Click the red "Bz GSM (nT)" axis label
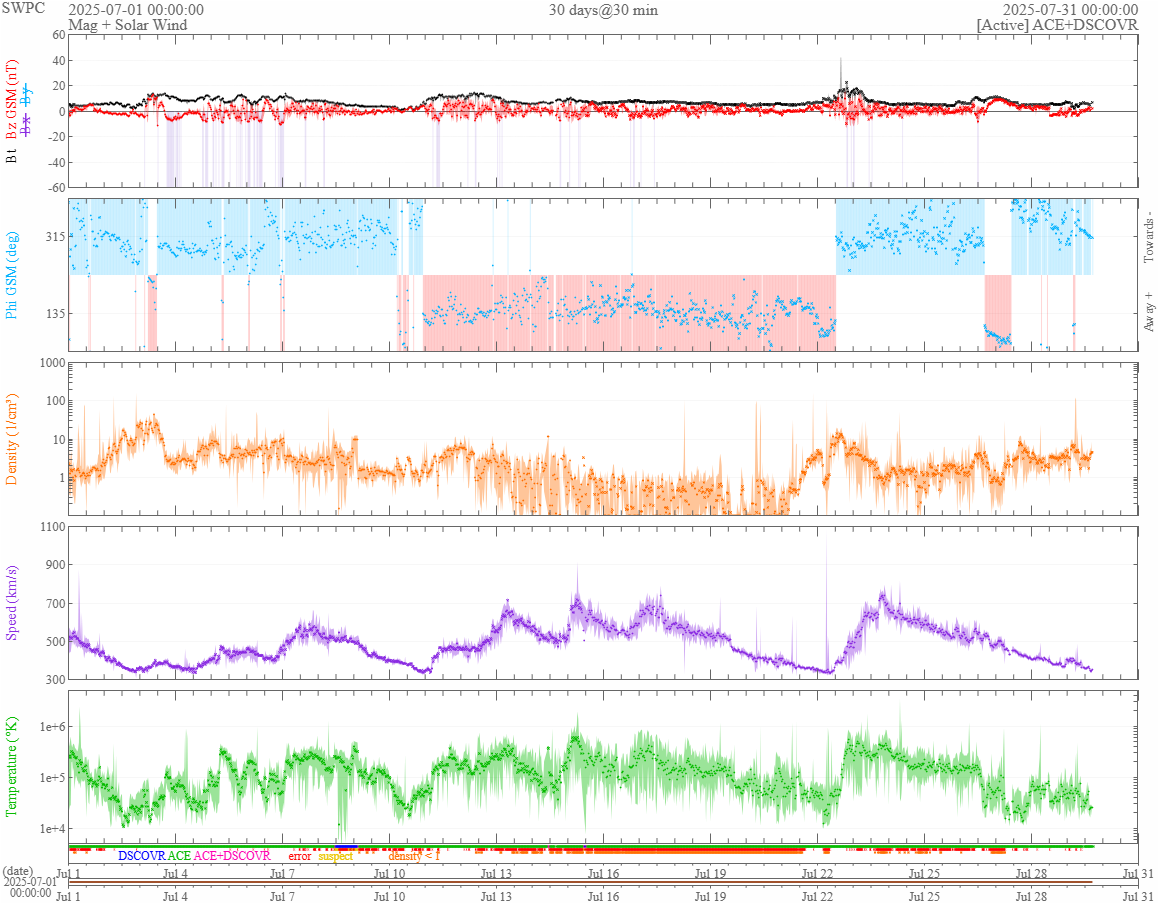This screenshot has height=903, width=1158. click(x=11, y=100)
